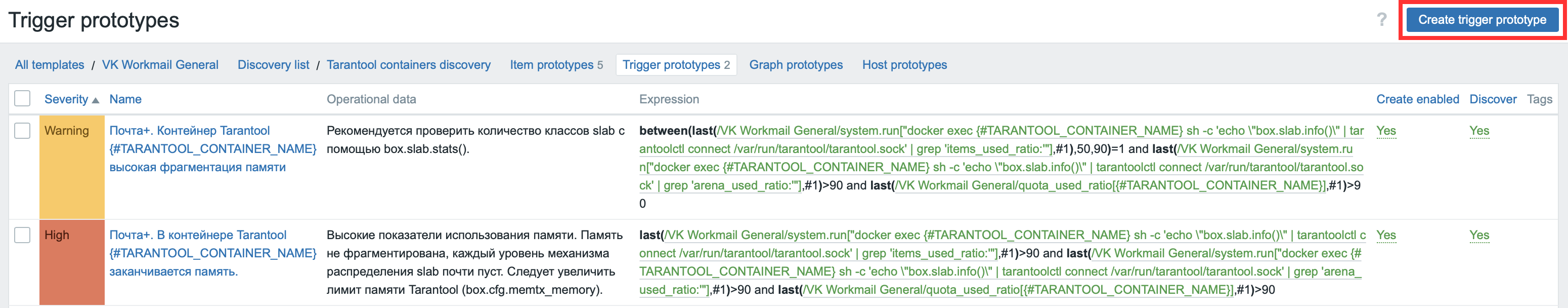Open the Host prototypes tab

tap(904, 65)
